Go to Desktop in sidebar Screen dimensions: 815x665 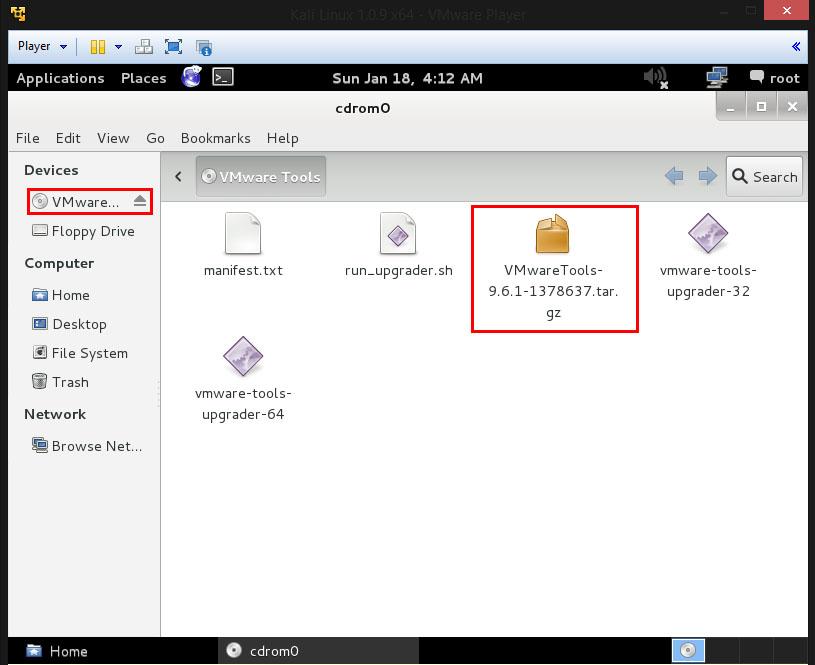coord(69,324)
